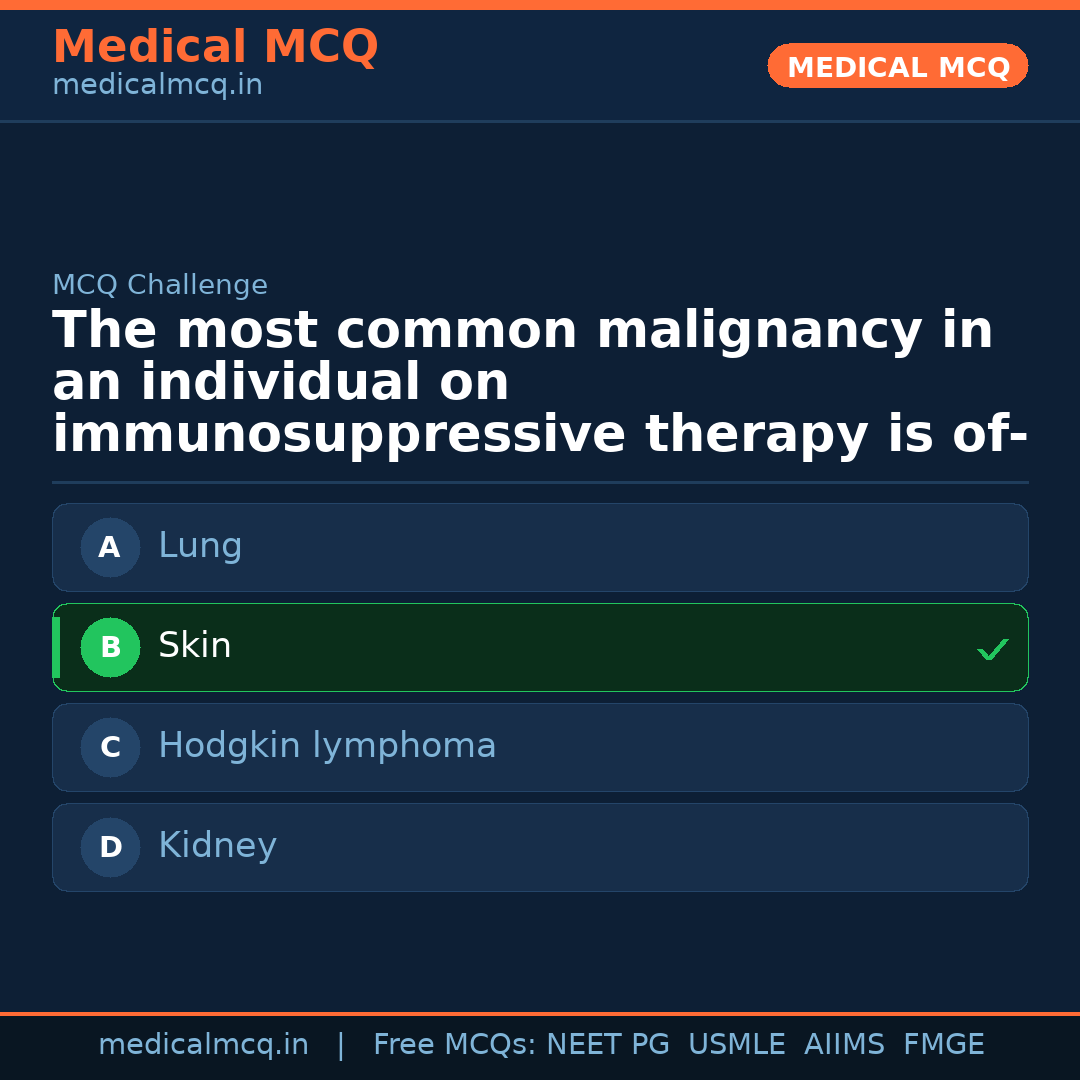Click the orange MEDICAL MCQ badge

pyautogui.click(x=897, y=66)
